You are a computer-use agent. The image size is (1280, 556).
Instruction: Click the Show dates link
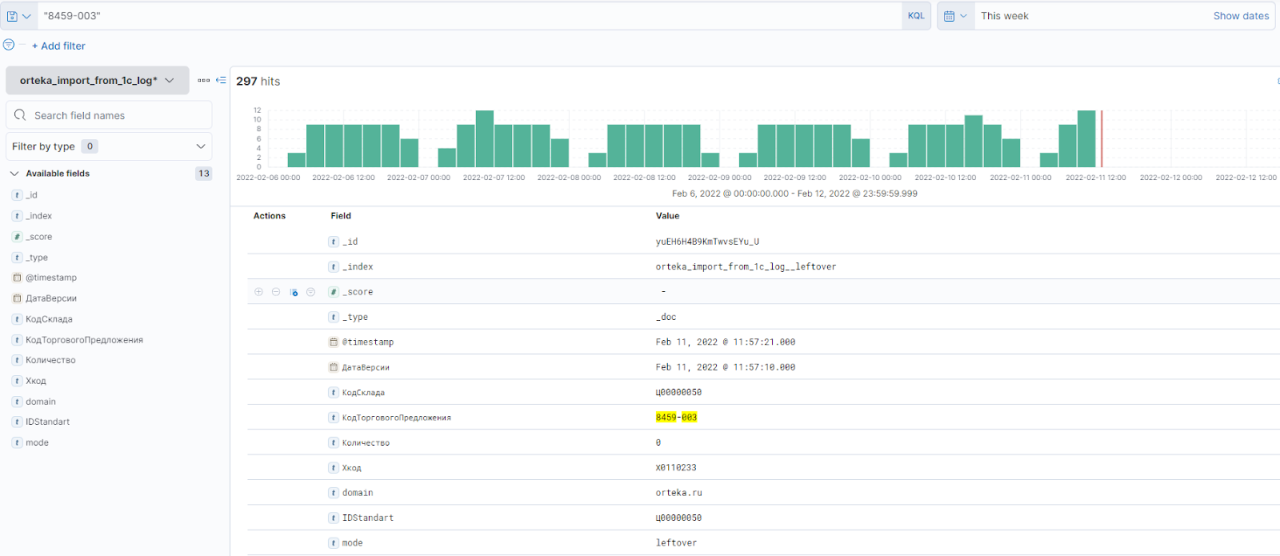[1241, 16]
